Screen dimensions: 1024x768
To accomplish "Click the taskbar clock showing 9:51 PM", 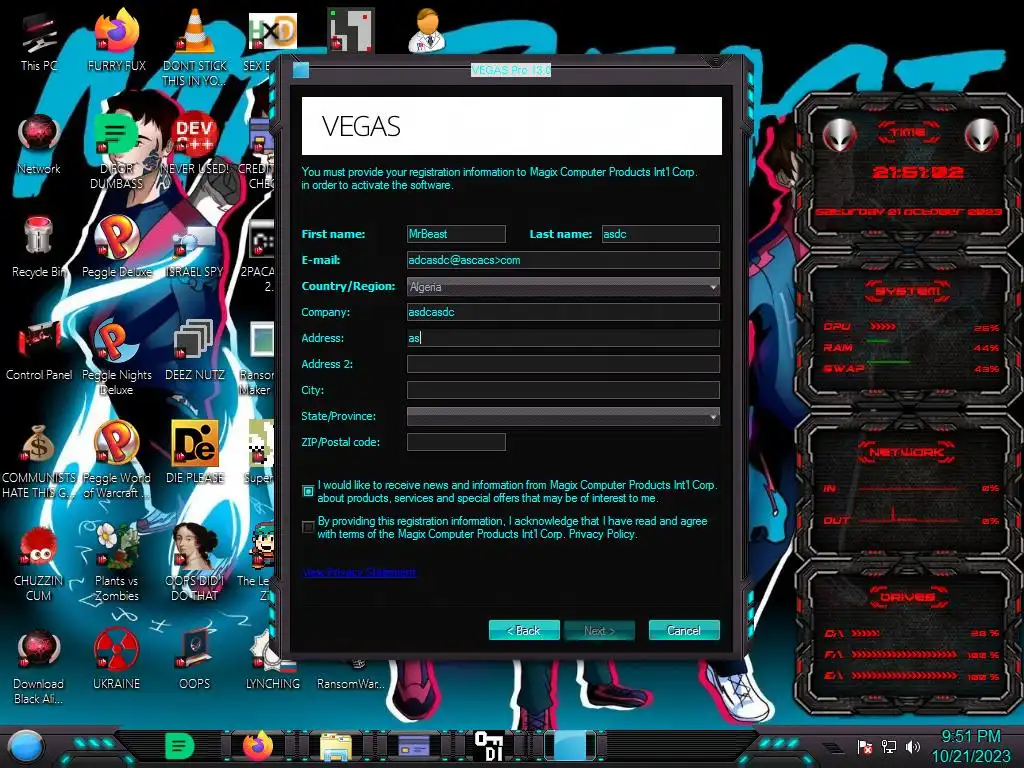I will pos(971,746).
